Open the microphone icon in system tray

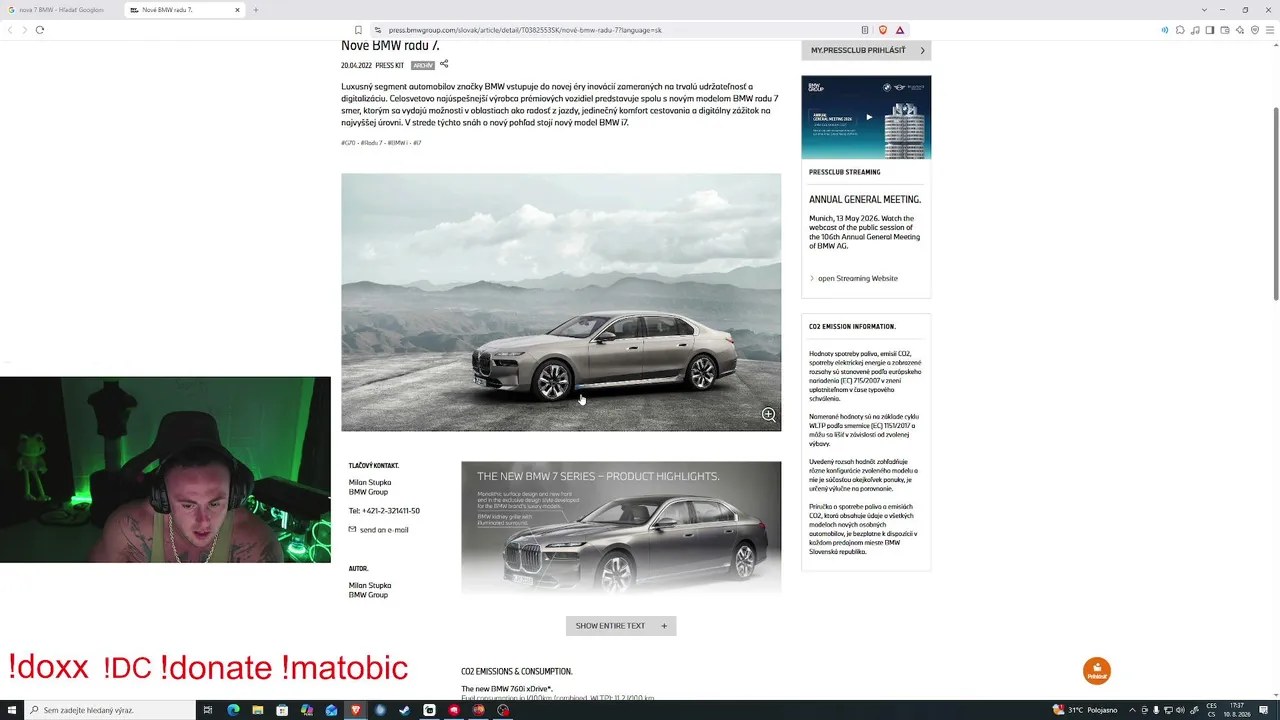[1156, 710]
